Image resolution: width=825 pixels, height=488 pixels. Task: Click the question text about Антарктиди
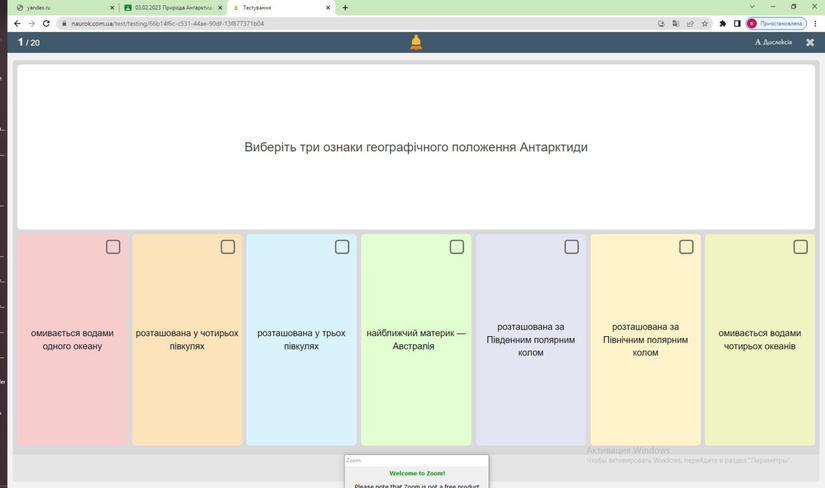point(416,147)
